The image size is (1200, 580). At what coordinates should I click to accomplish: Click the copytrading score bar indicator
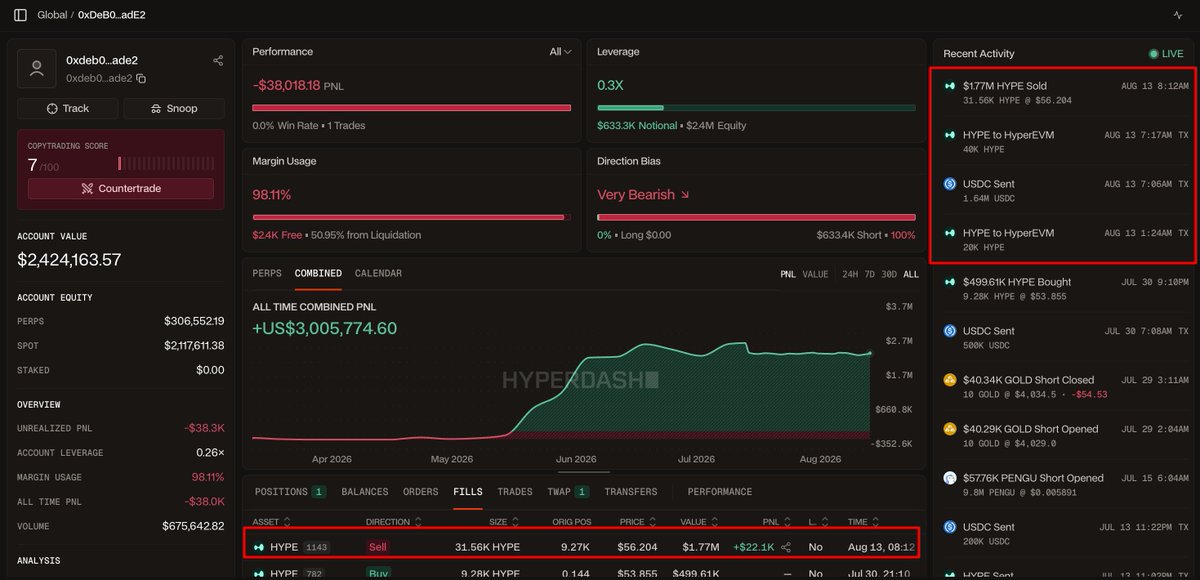[166, 163]
